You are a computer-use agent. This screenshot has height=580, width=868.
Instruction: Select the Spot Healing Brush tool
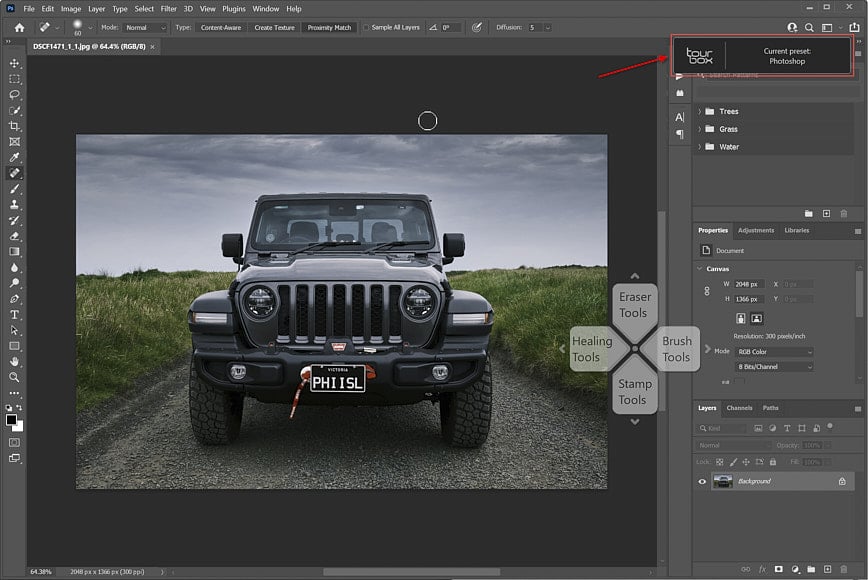14,173
